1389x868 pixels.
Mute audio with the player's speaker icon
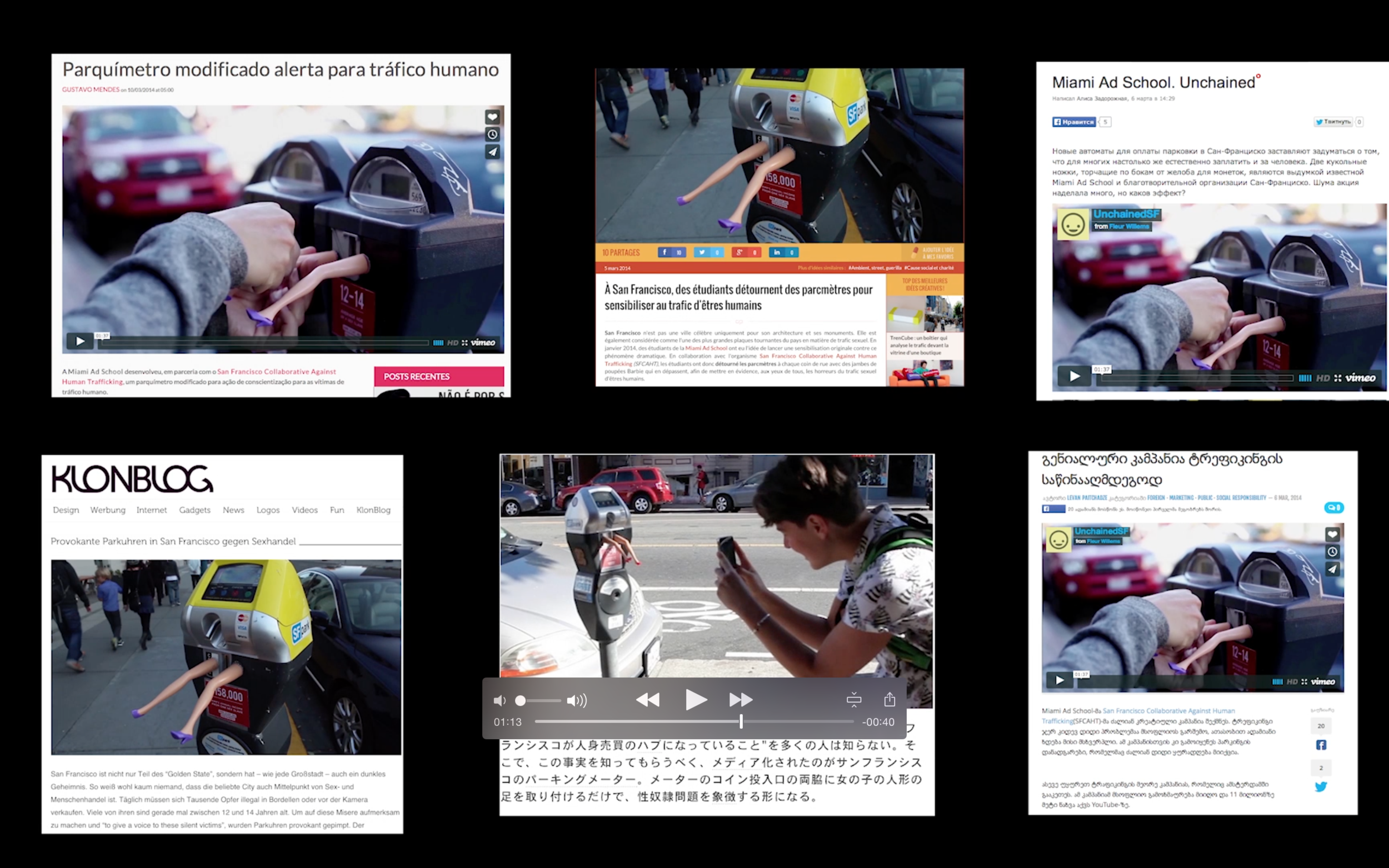[x=499, y=700]
